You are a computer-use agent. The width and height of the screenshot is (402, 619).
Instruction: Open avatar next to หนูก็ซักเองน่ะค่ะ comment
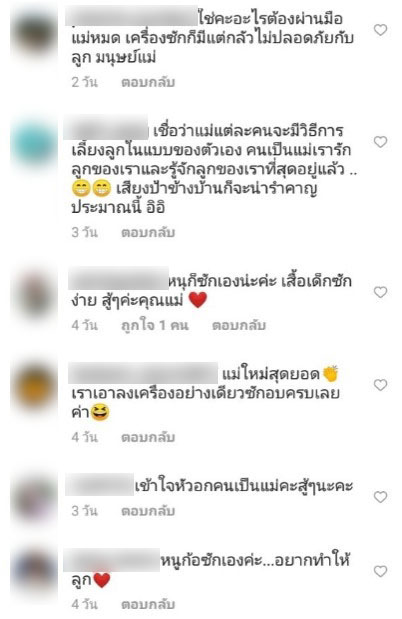coord(34,294)
